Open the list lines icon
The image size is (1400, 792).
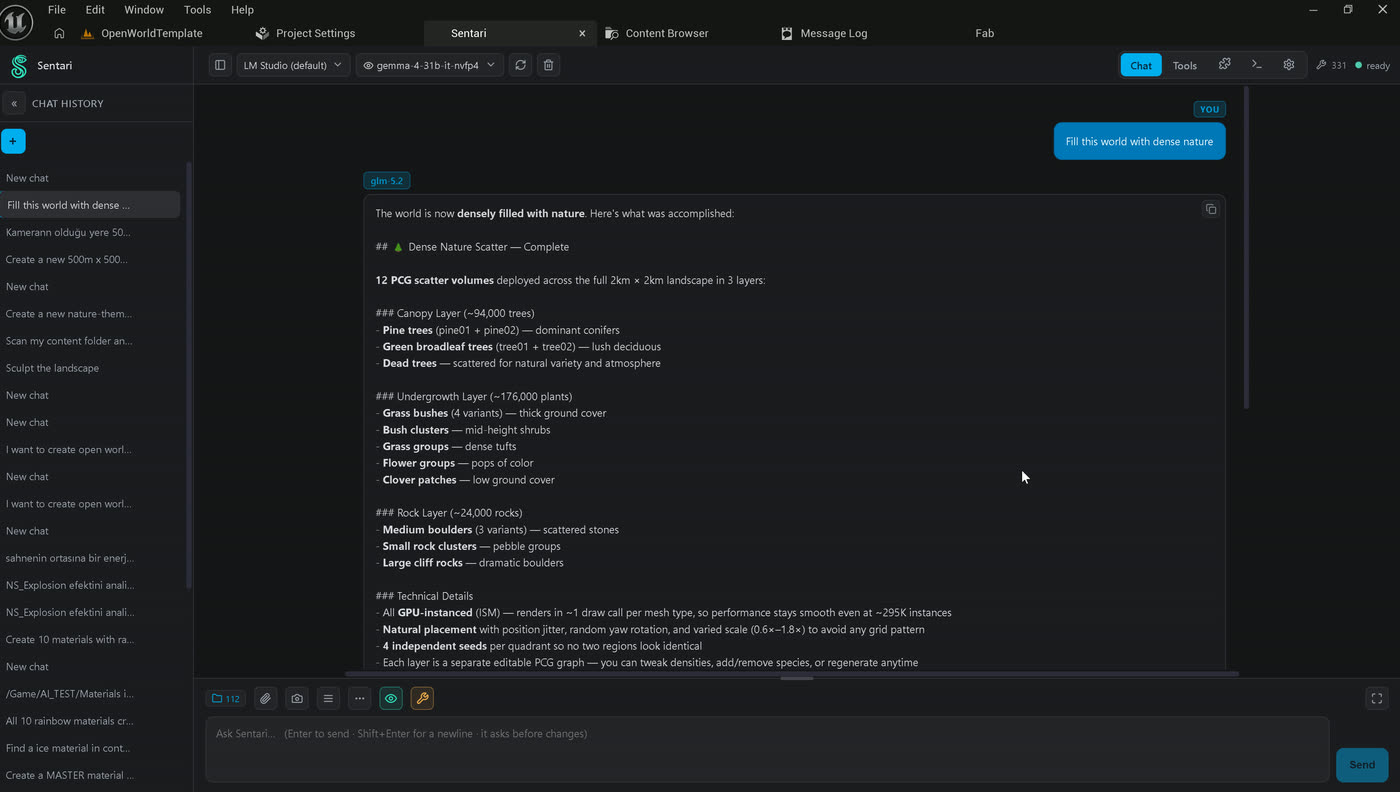[x=328, y=699]
